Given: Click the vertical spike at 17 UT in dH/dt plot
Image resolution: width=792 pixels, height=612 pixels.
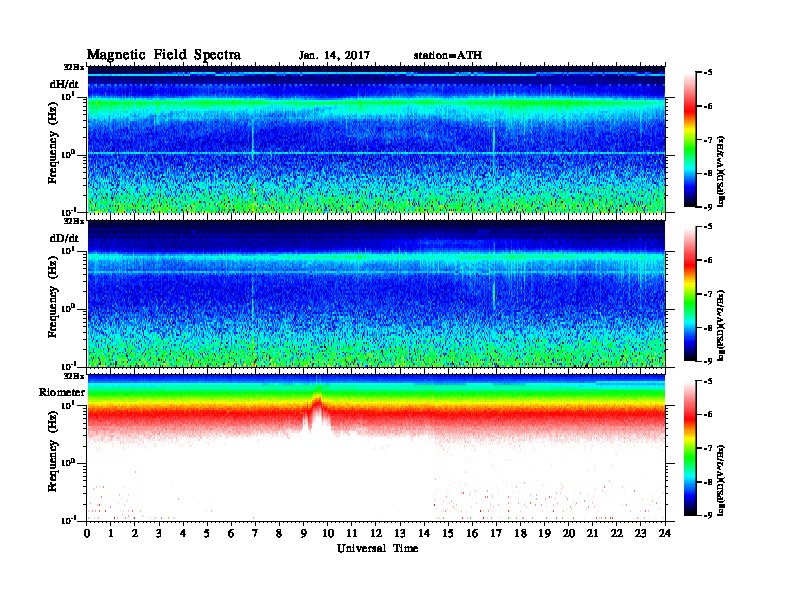Looking at the screenshot, I should coord(493,143).
